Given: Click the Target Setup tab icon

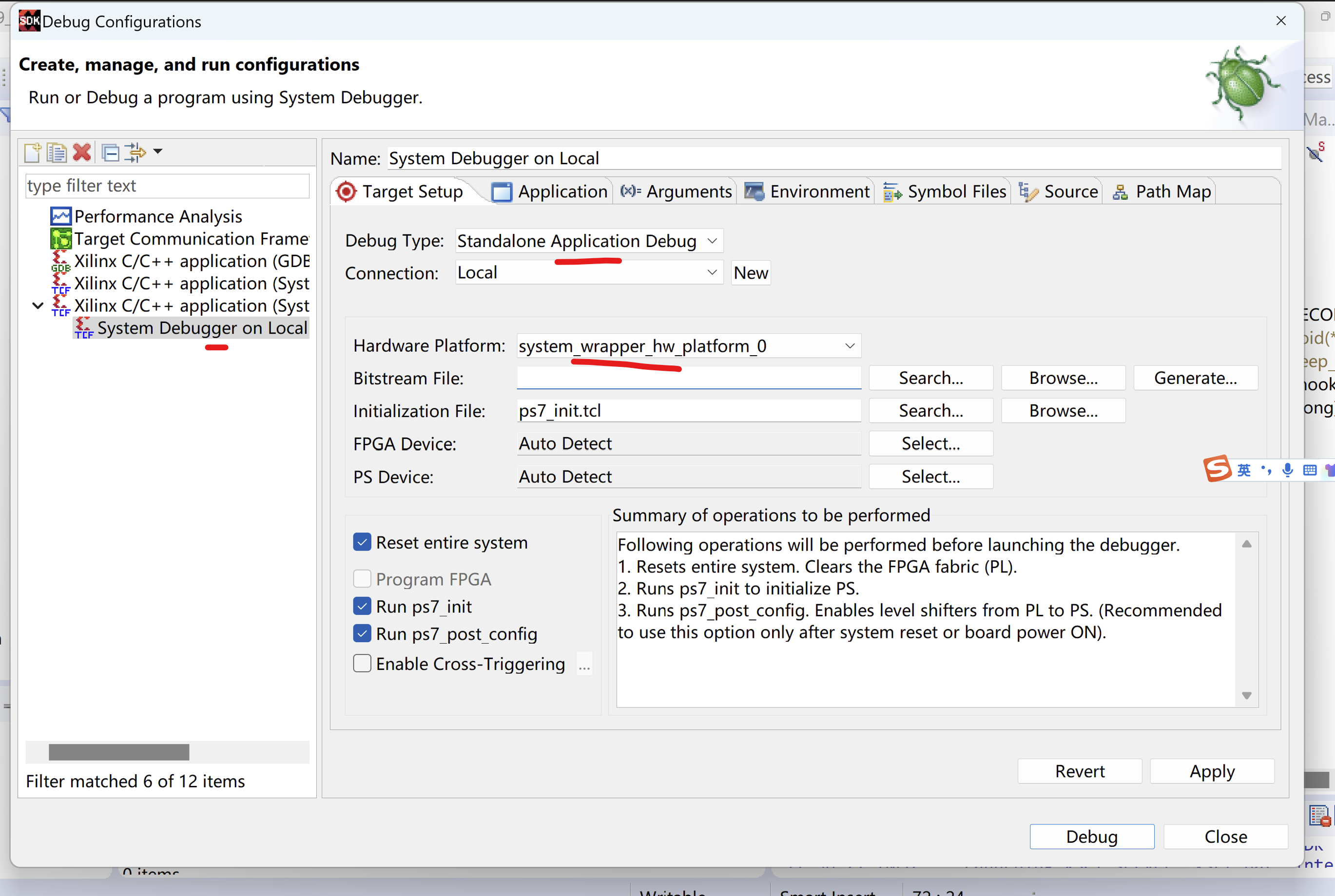Looking at the screenshot, I should point(347,191).
